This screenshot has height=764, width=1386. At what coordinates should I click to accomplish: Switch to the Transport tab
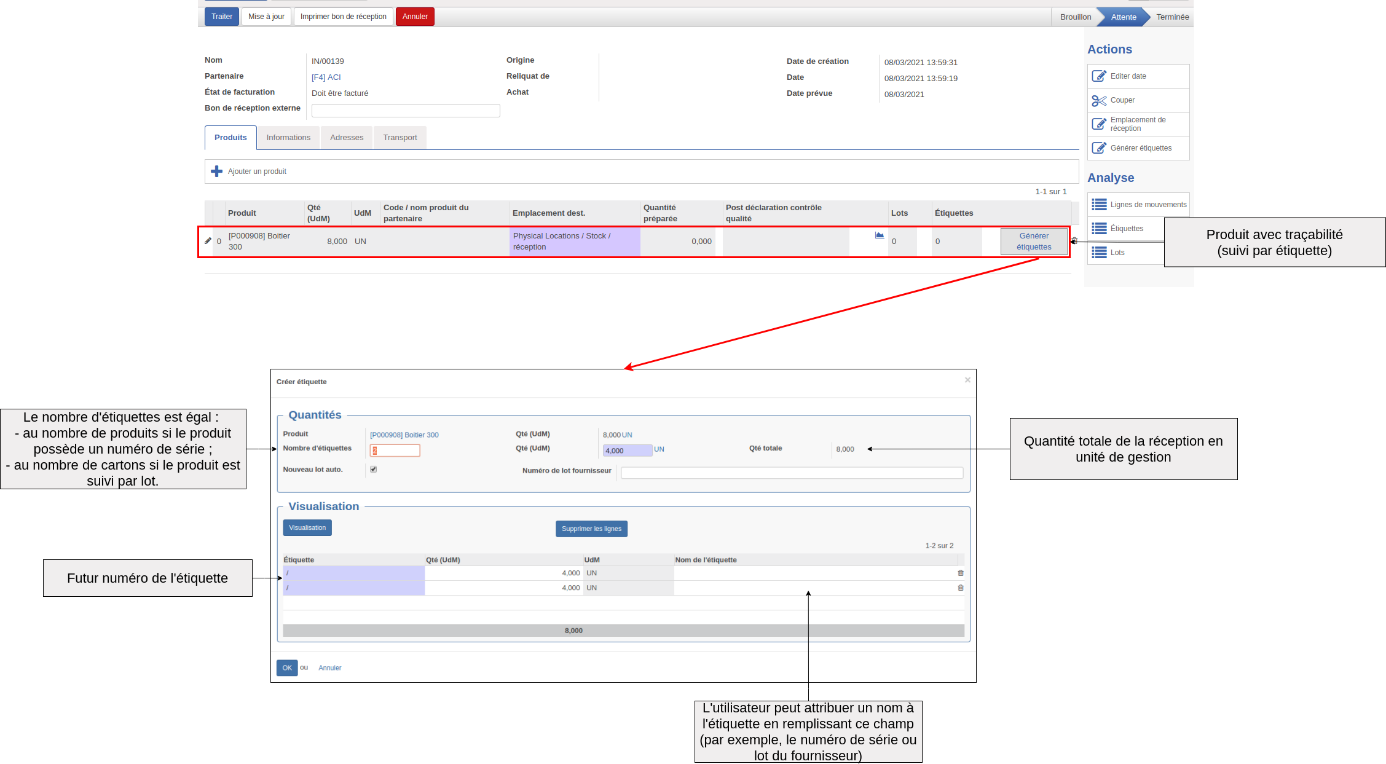pyautogui.click(x=400, y=137)
